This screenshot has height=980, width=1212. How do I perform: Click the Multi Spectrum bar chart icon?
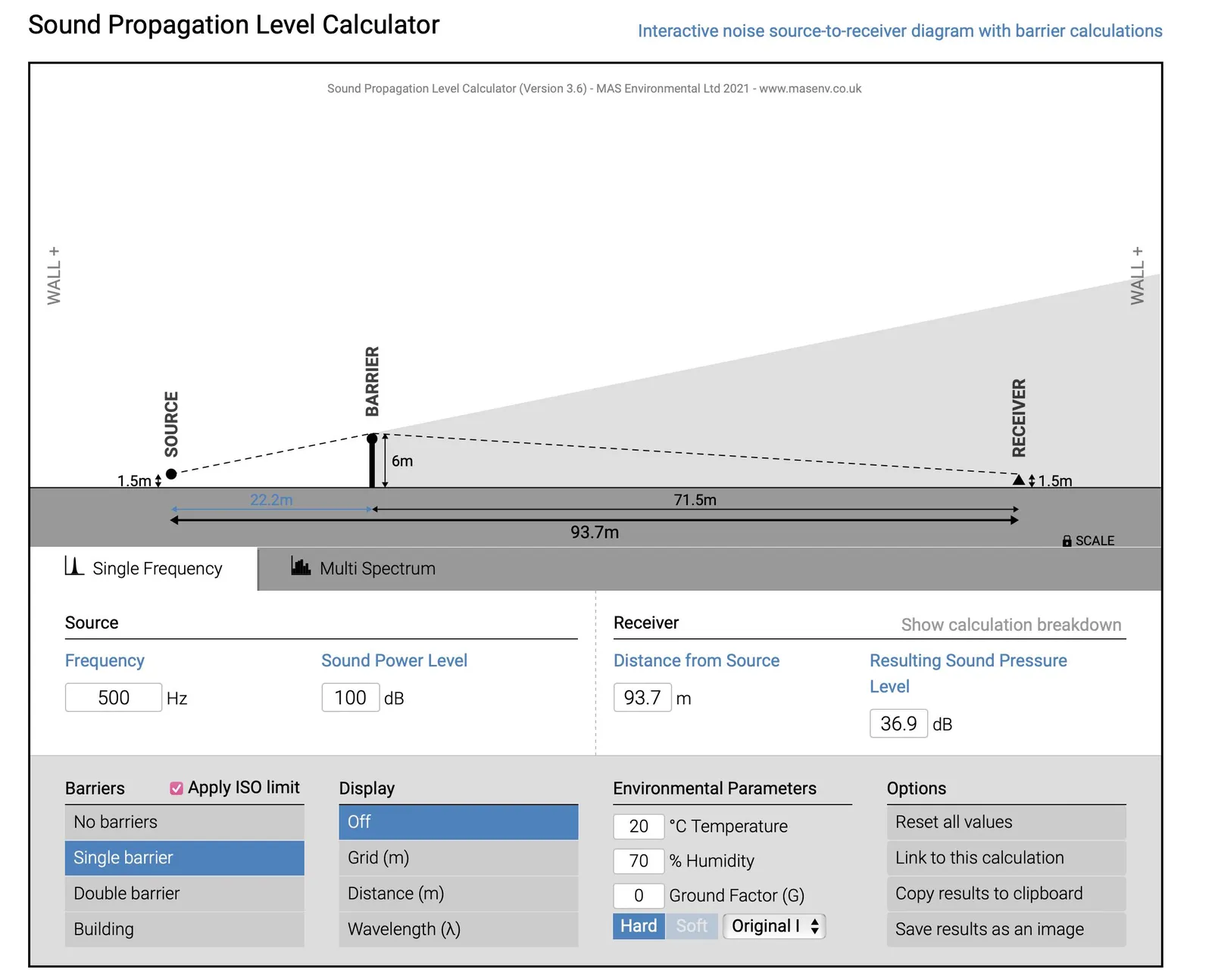pyautogui.click(x=301, y=566)
